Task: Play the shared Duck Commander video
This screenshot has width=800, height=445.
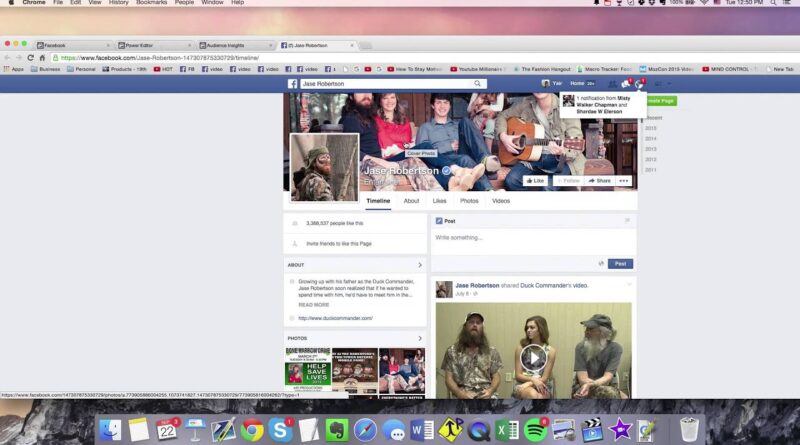Action: coord(534,356)
